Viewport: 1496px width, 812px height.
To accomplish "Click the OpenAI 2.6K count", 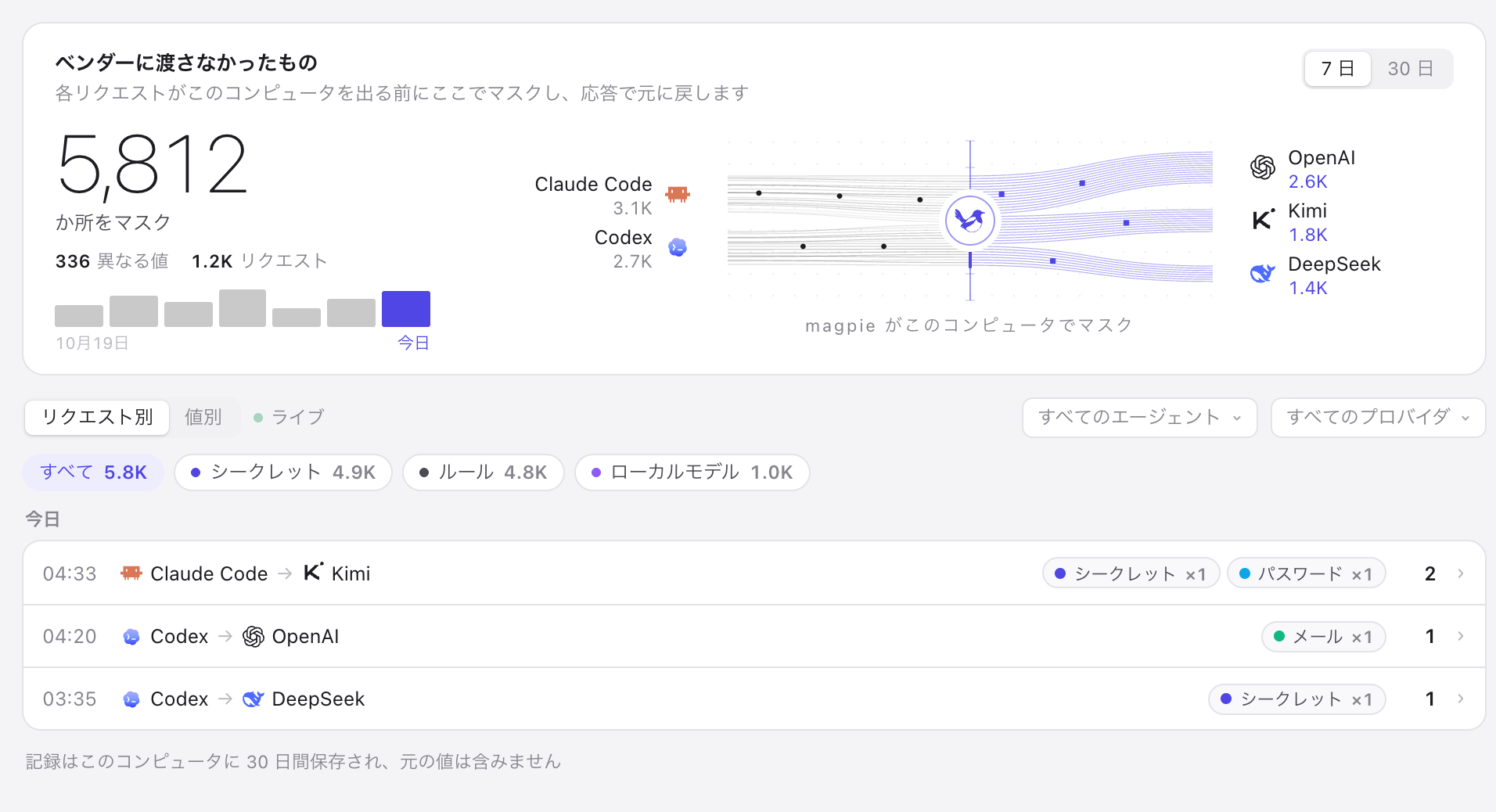I will pyautogui.click(x=1308, y=181).
